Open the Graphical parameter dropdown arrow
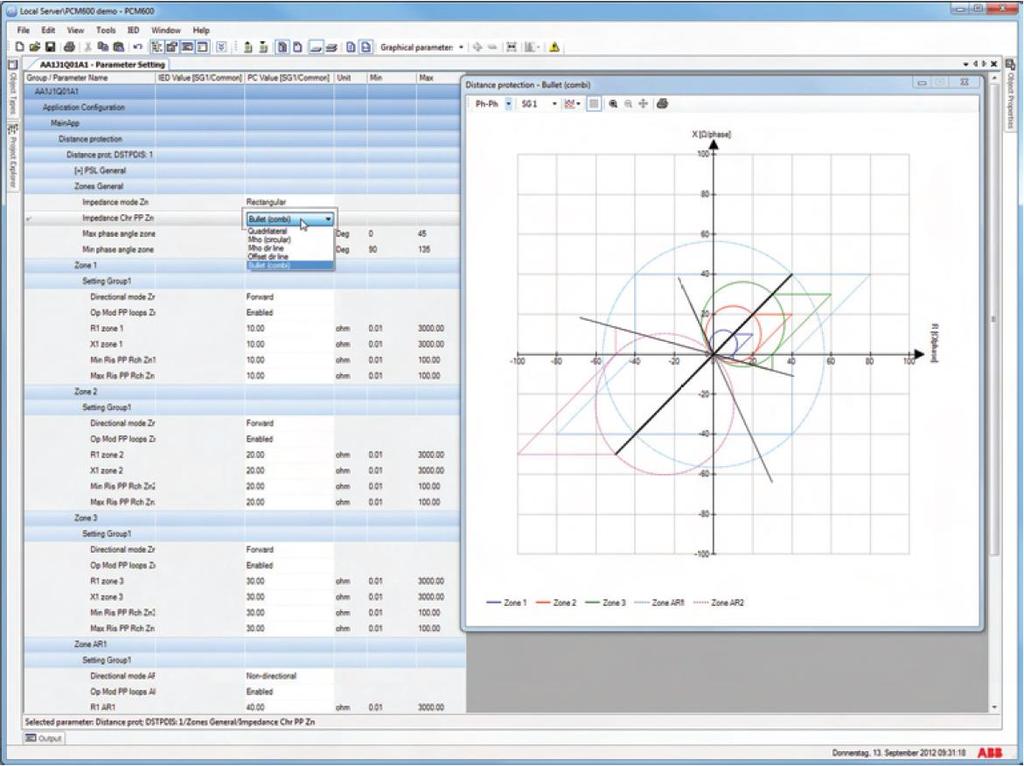 click(x=461, y=47)
